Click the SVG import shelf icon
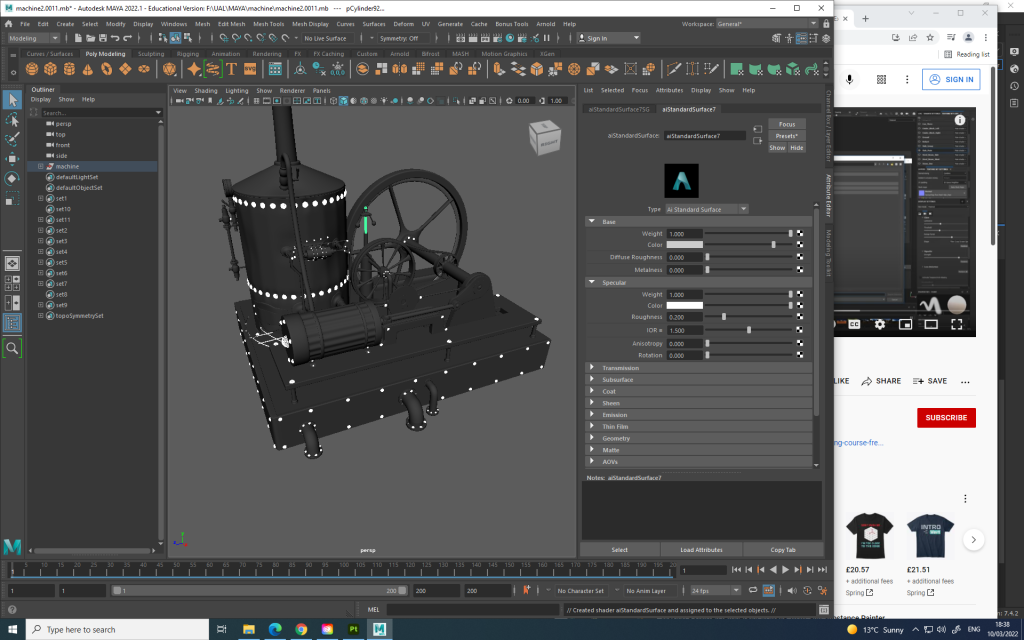Screen dimensions: 1024x640 coord(250,69)
